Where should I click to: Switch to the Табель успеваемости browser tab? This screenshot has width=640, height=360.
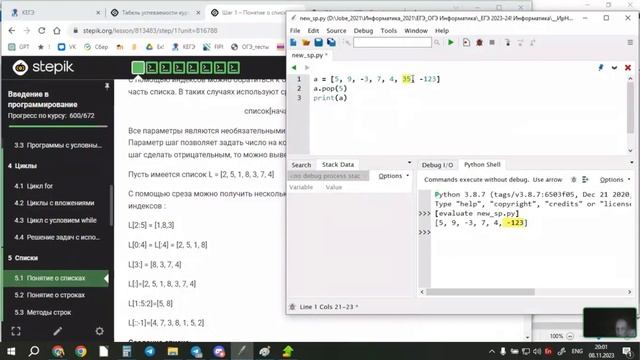click(156, 13)
